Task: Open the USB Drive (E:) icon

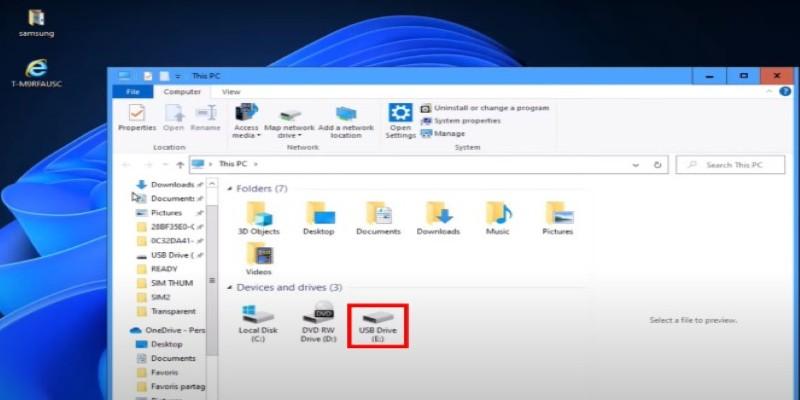Action: 377,316
